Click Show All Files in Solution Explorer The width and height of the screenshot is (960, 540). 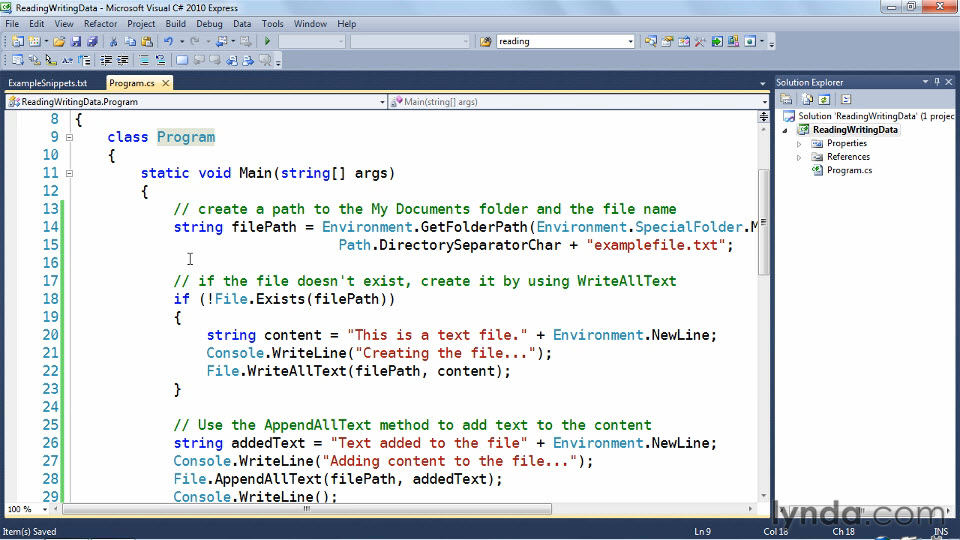coord(808,99)
